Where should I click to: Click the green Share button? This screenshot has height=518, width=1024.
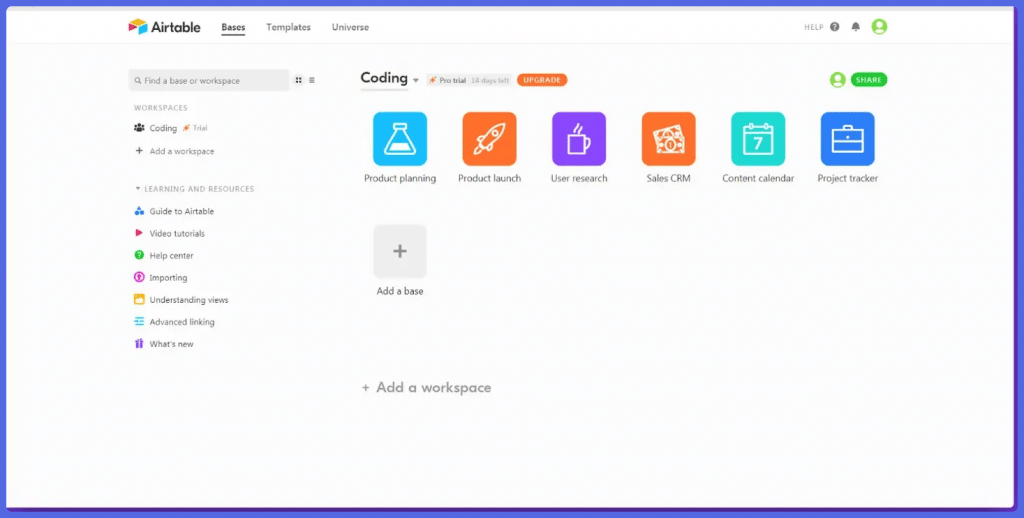coord(869,80)
